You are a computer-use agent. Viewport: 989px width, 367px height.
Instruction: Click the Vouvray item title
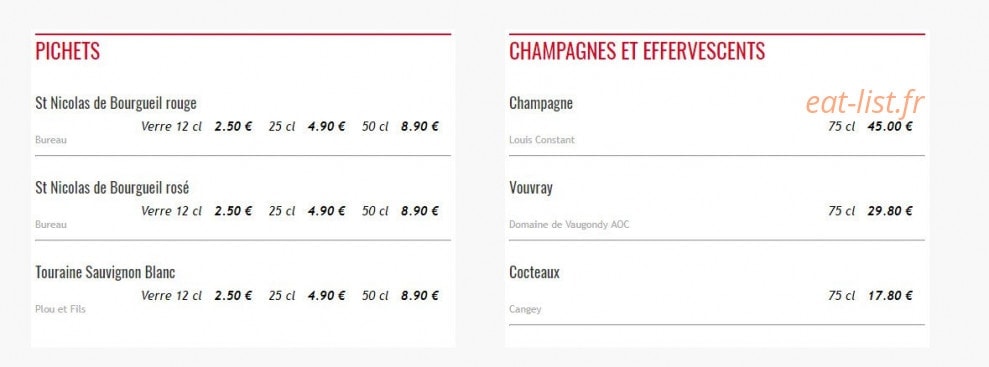point(530,189)
